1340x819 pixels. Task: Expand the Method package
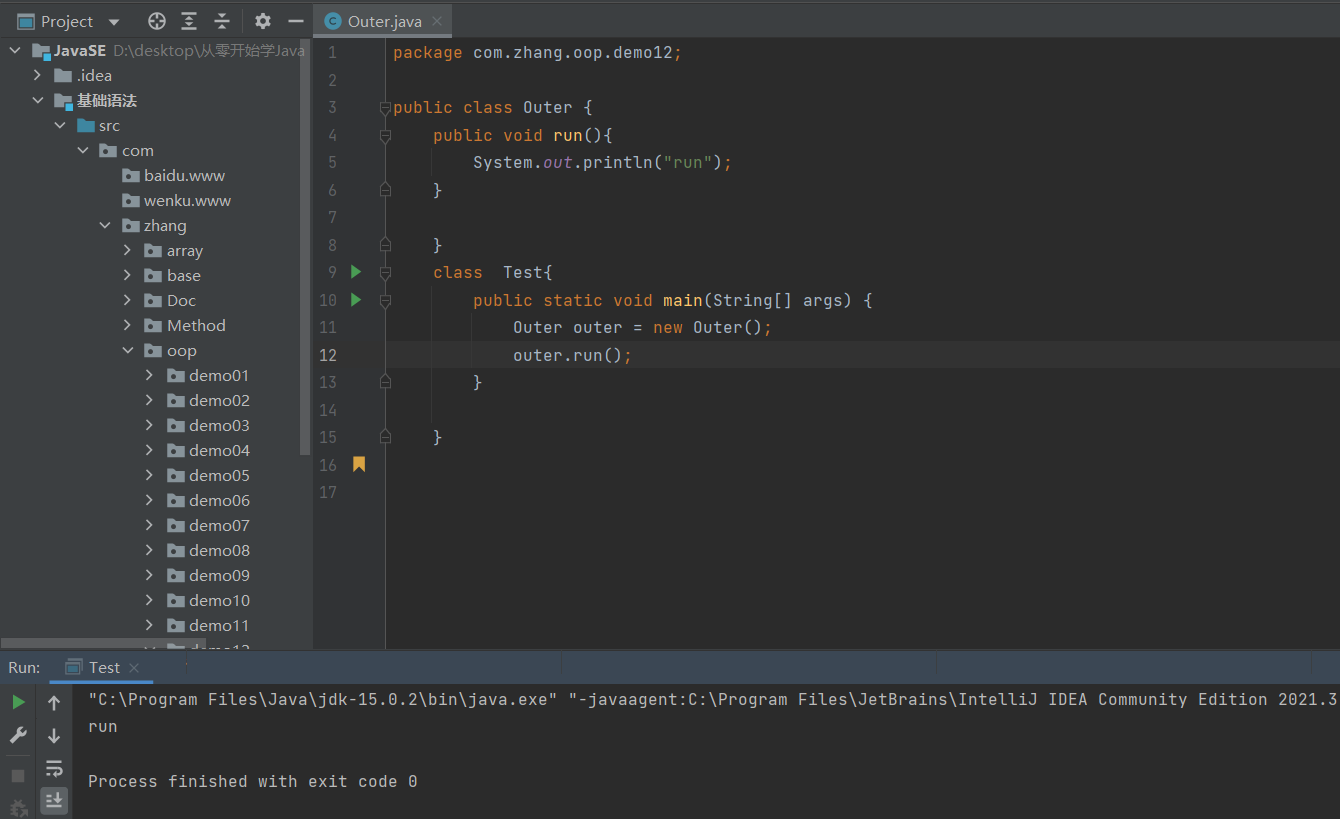[x=127, y=325]
